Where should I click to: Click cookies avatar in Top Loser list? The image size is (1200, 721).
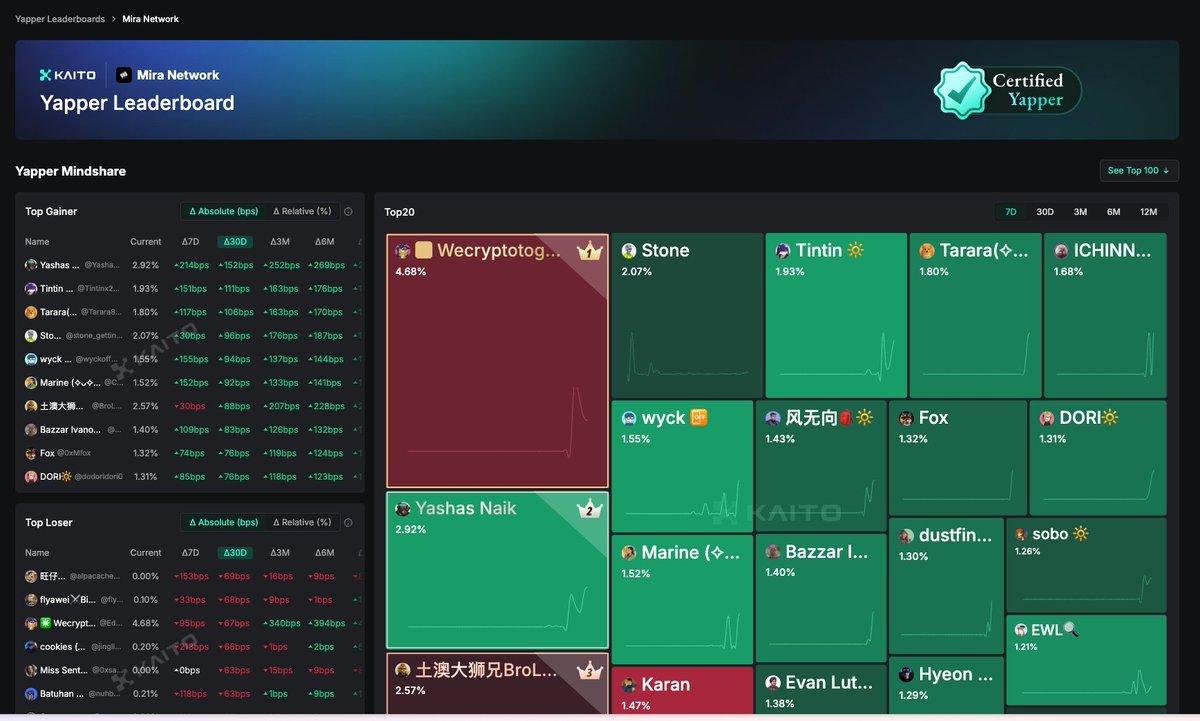32,646
